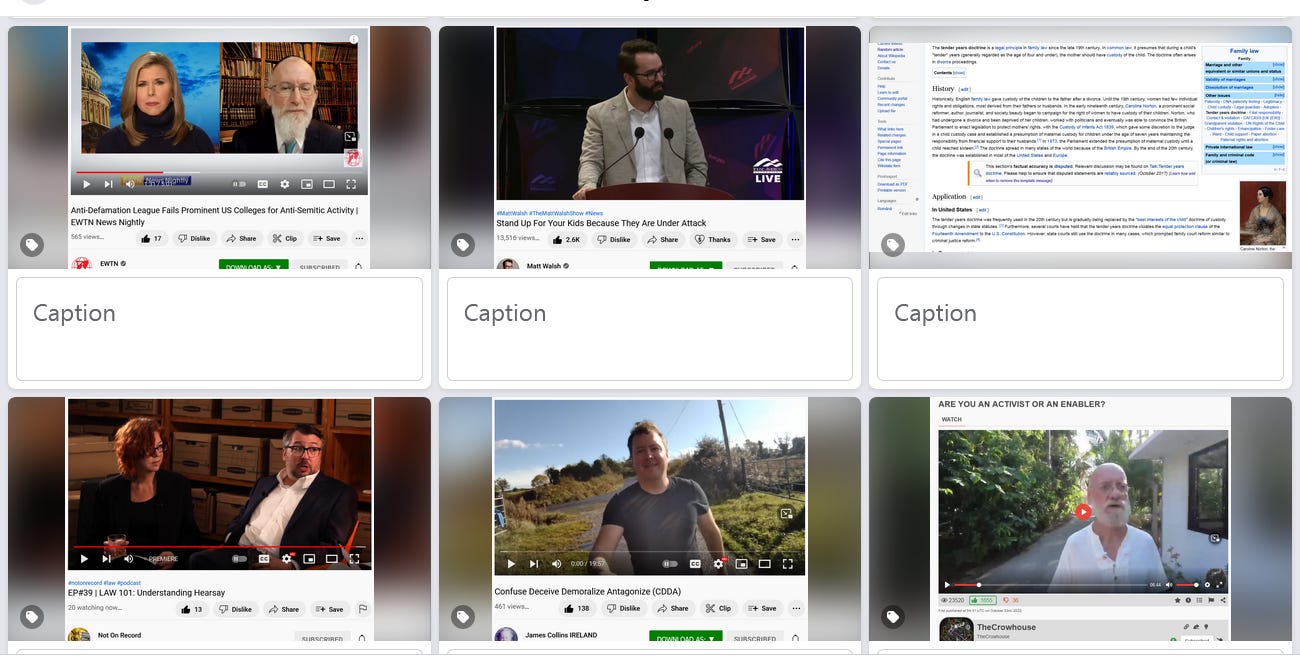This screenshot has width=1300, height=663.
Task: Go fullscreen on the EWTN video
Action: [x=351, y=184]
